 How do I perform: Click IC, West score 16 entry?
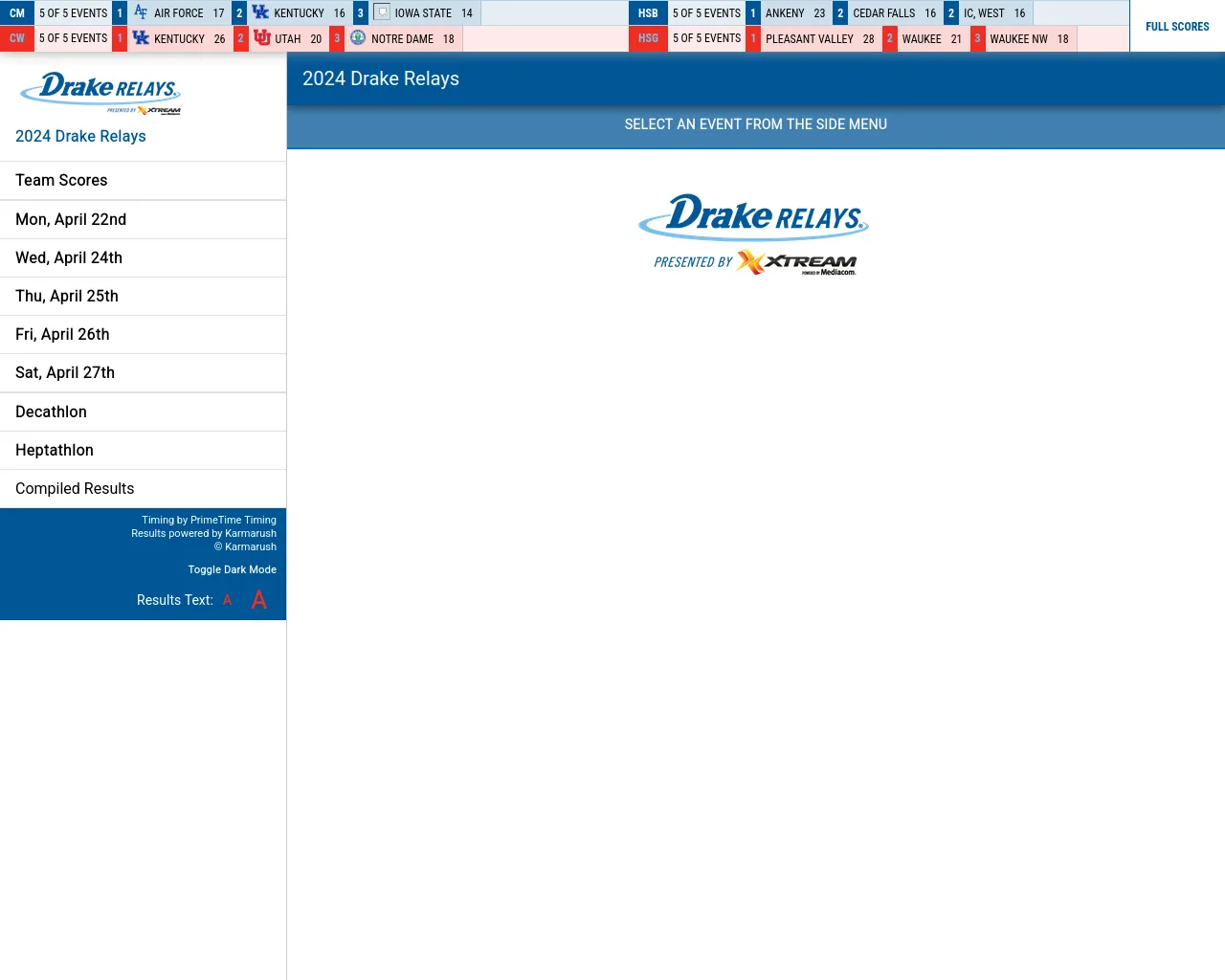pos(995,12)
